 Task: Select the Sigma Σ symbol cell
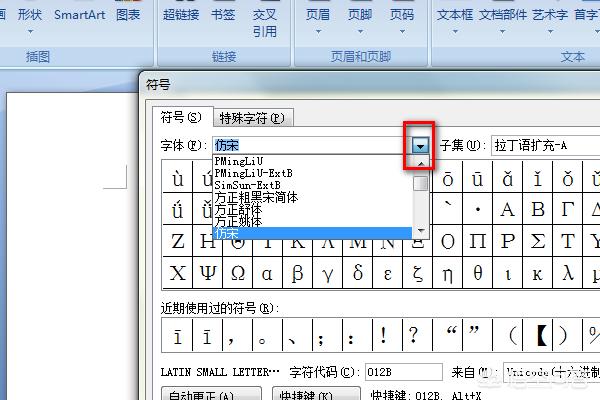pos(538,241)
